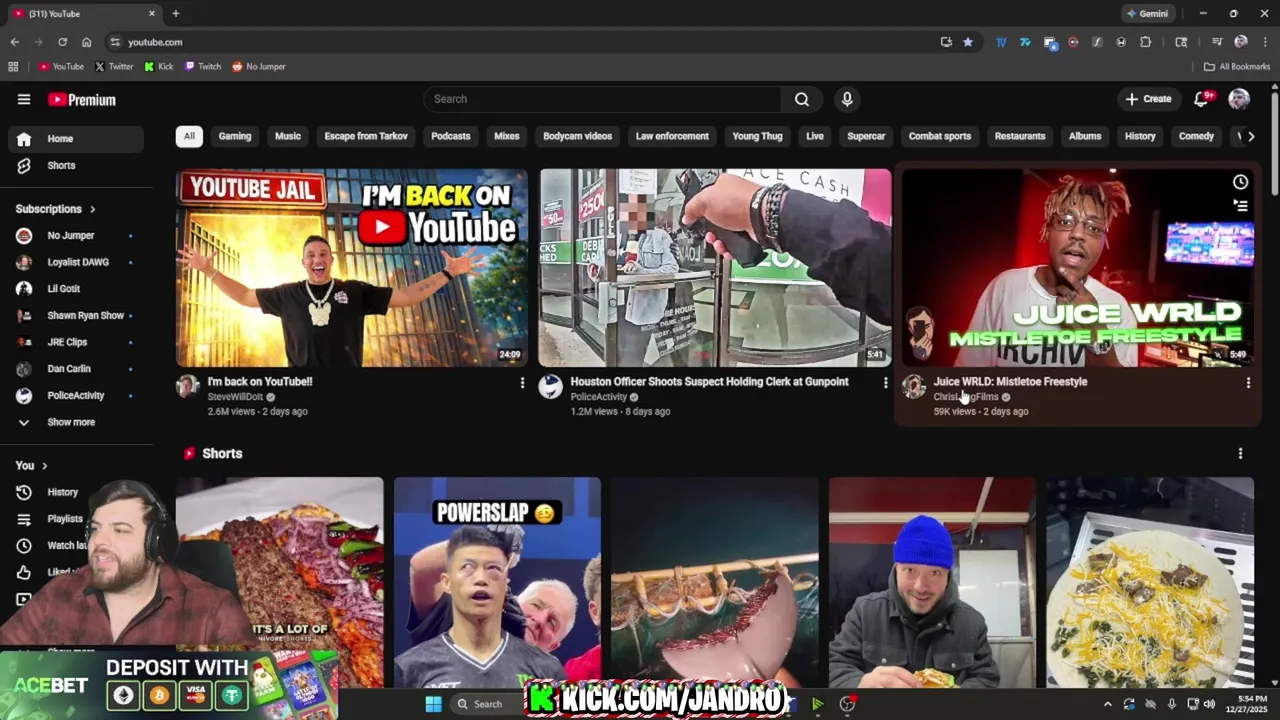Click the SteveWillDoIt channel avatar
Image resolution: width=1280 pixels, height=720 pixels.
tap(187, 387)
